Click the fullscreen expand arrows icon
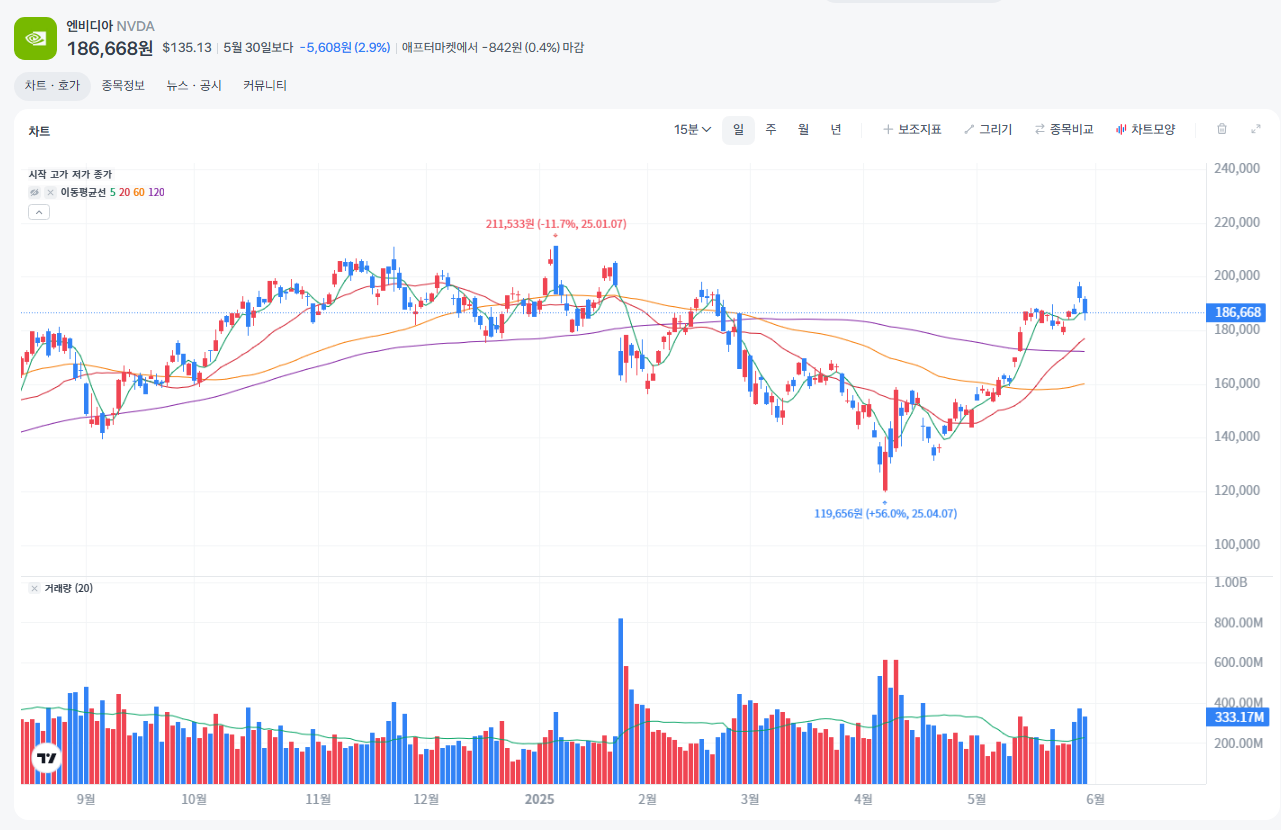1281x830 pixels. (x=1256, y=129)
